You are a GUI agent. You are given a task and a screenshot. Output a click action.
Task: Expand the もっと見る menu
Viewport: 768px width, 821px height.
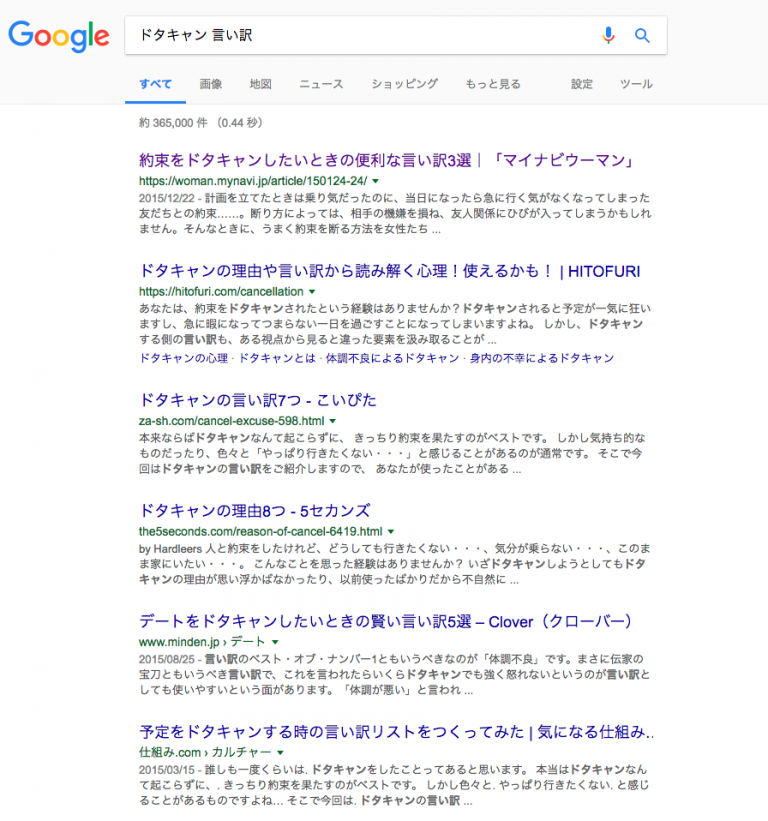click(x=493, y=84)
